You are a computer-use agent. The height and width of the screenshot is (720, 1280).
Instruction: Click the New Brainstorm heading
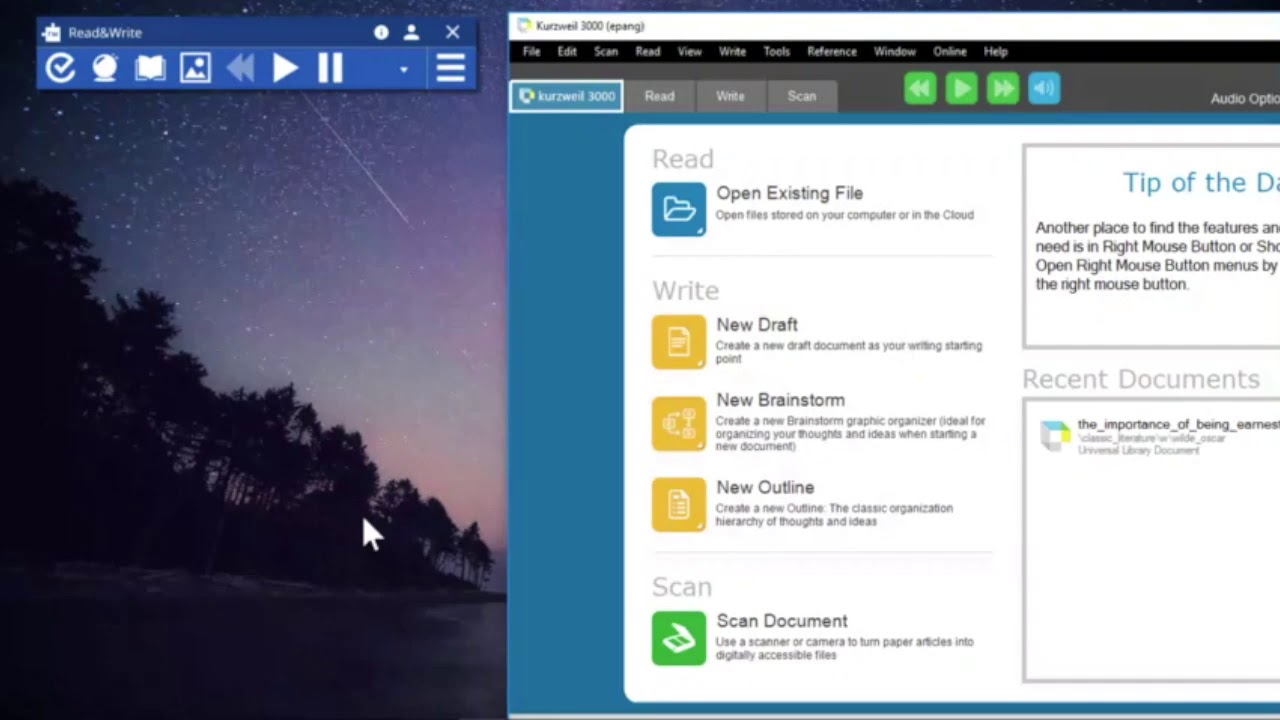point(780,400)
